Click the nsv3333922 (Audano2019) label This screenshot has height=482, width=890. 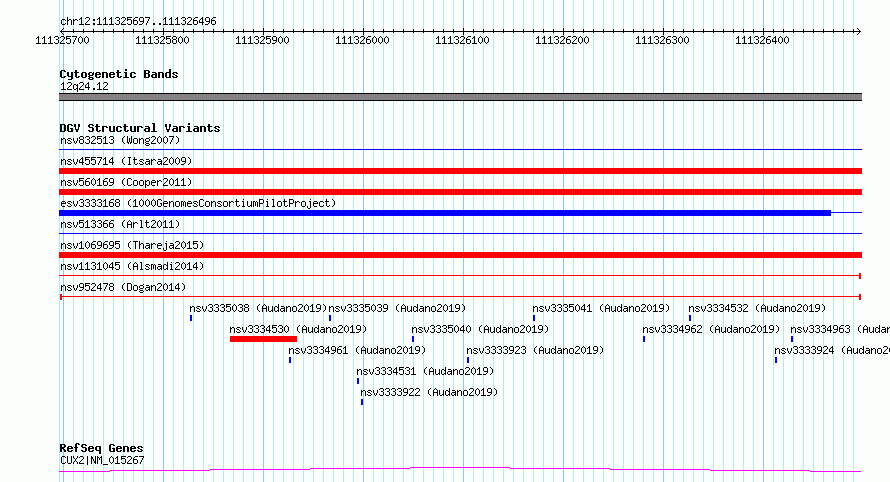(x=429, y=392)
